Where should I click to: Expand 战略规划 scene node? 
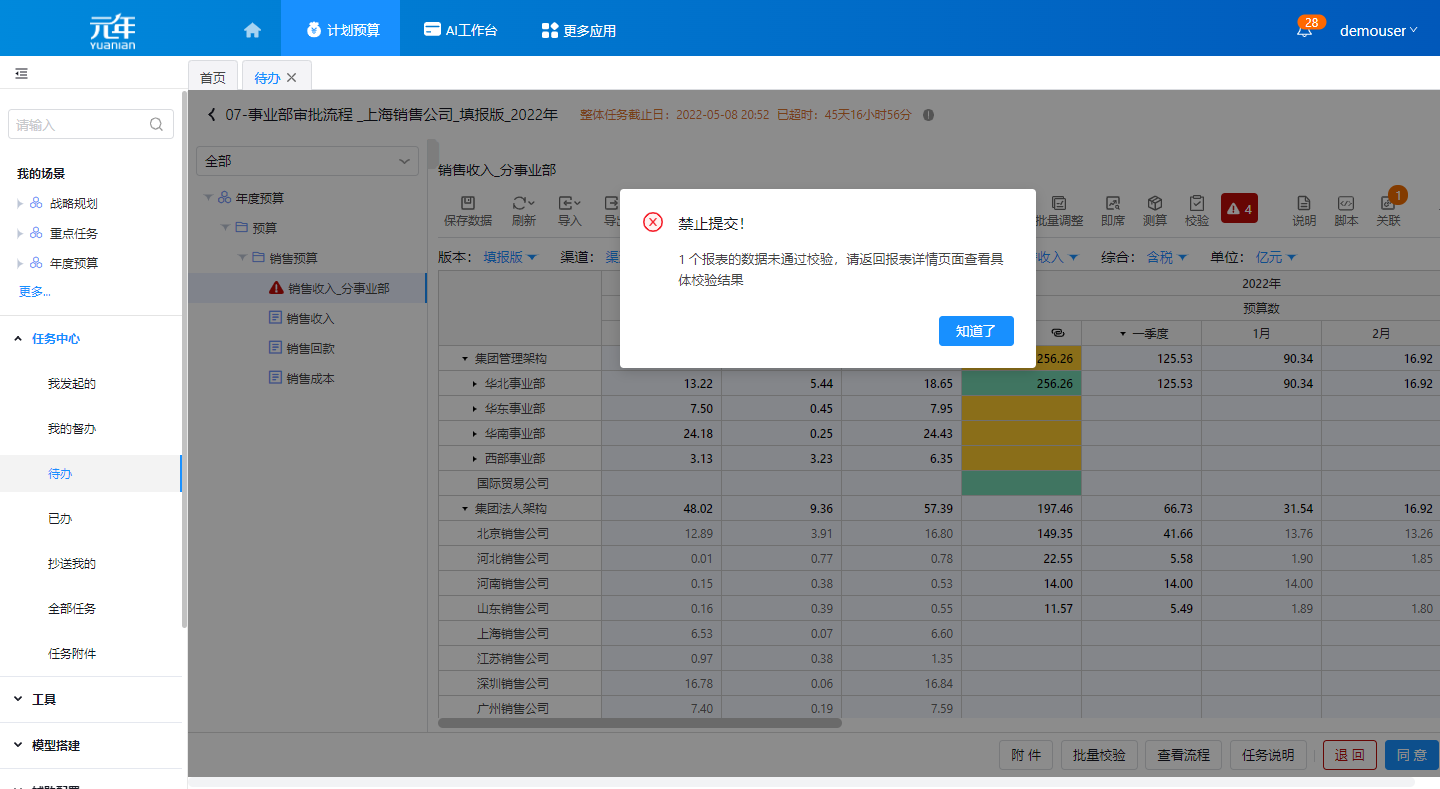20,204
